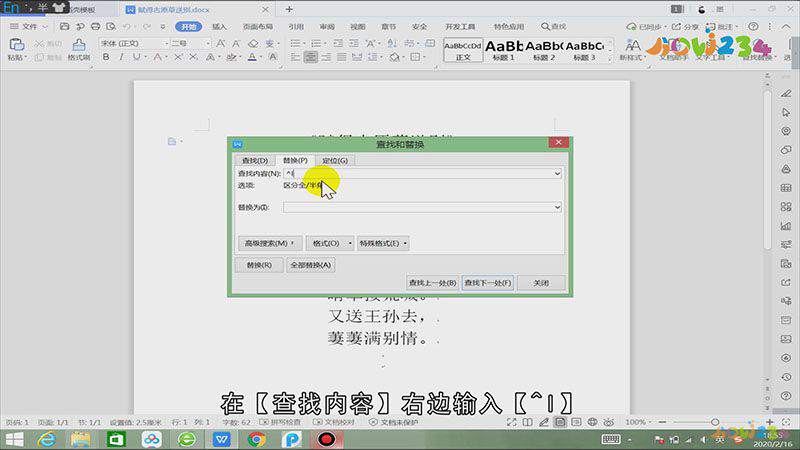Open the 文件 menu
This screenshot has height=450, width=800.
pos(29,26)
